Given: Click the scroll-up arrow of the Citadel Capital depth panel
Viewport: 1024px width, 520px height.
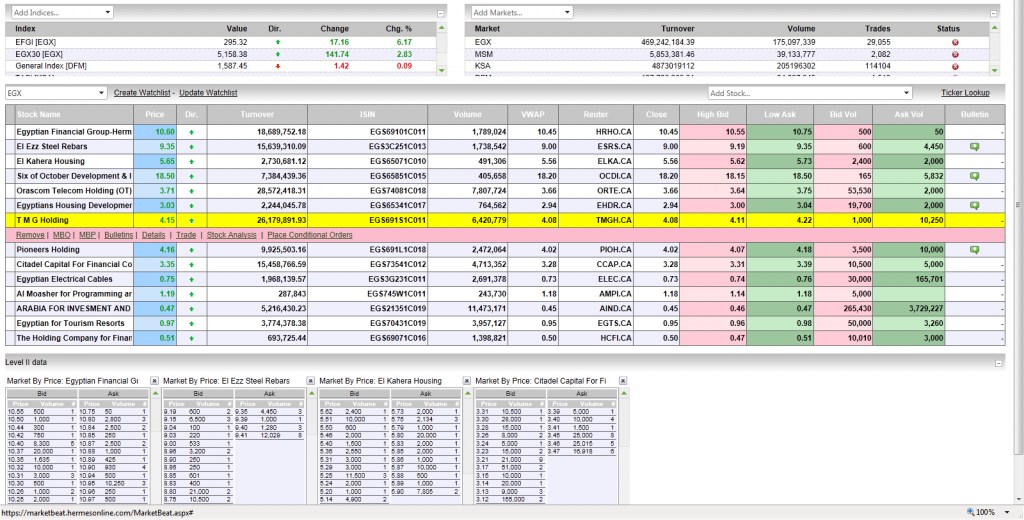Looking at the screenshot, I should [624, 393].
